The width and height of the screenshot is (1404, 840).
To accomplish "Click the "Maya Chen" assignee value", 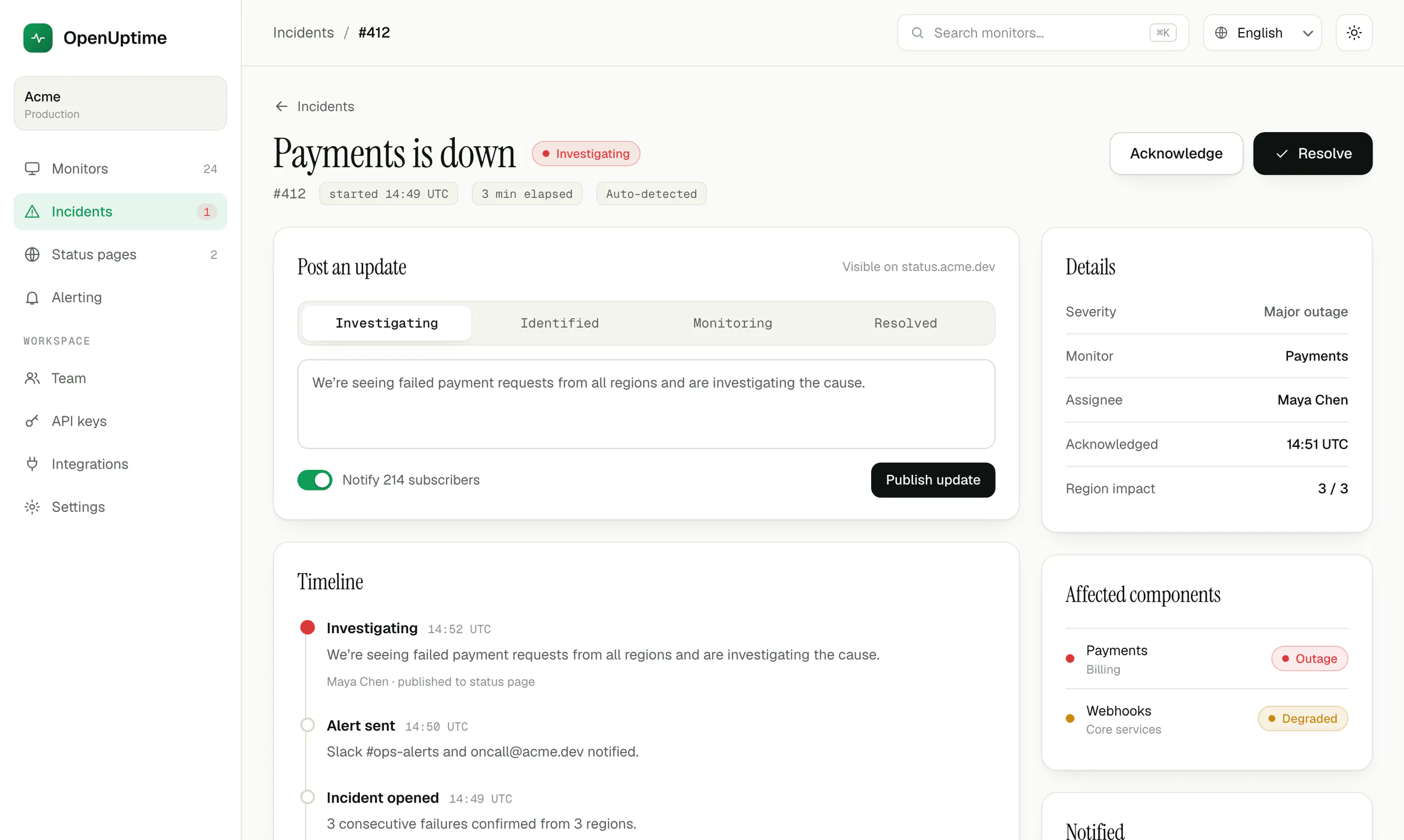I will click(x=1312, y=400).
